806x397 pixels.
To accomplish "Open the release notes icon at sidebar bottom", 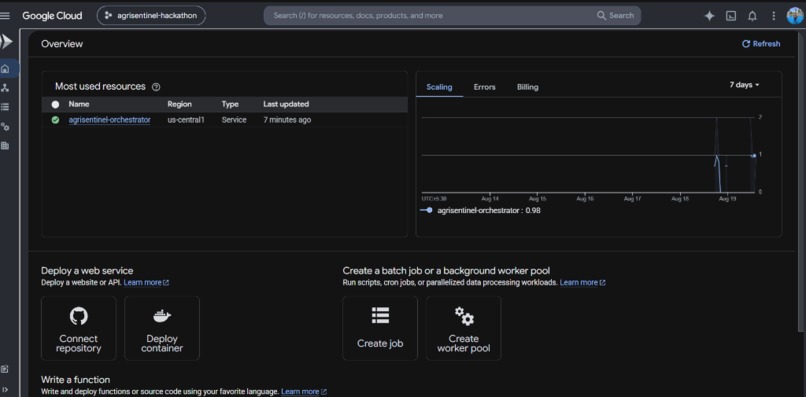I will point(5,369).
